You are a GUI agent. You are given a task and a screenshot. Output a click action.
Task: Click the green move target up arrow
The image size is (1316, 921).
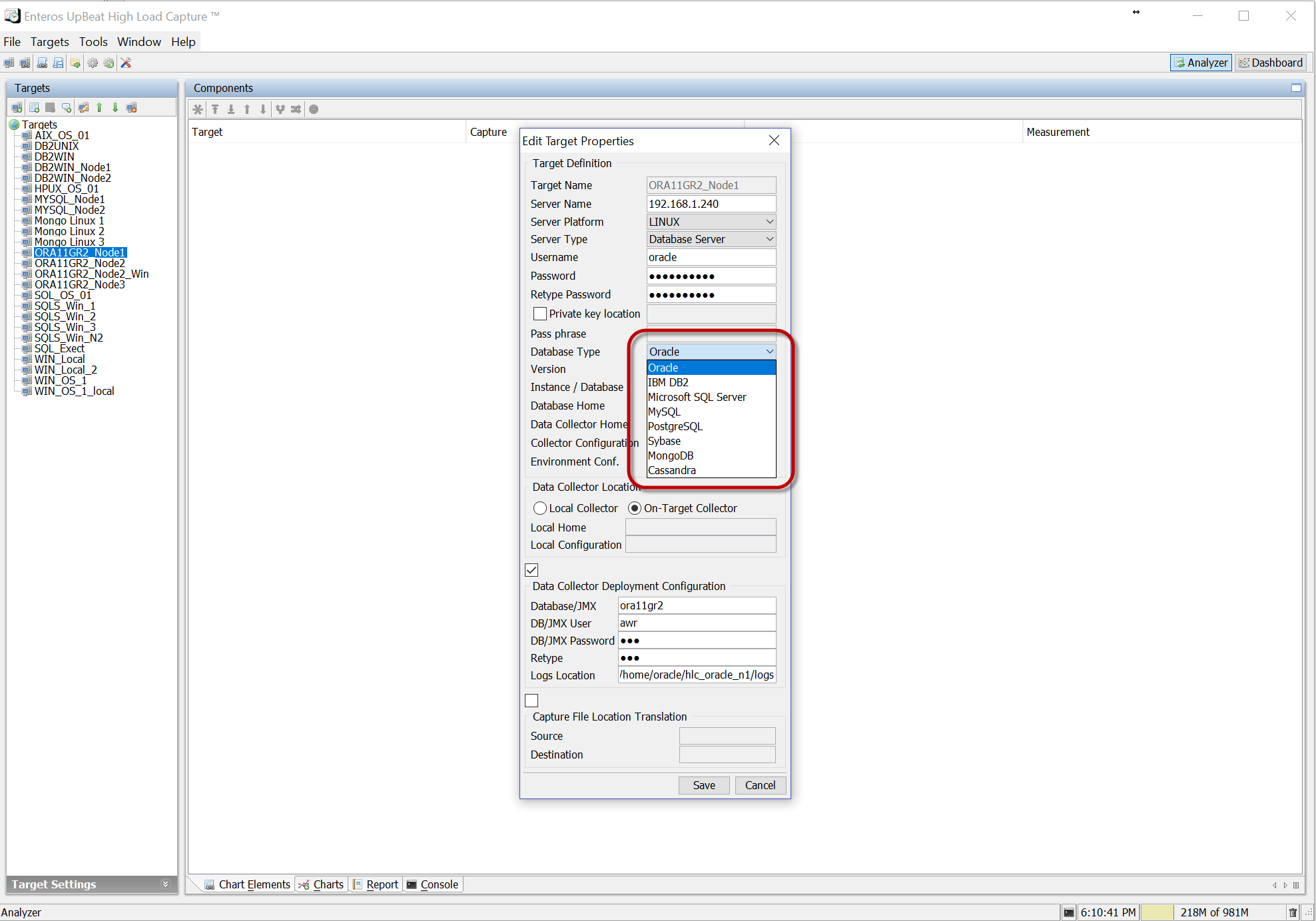pyautogui.click(x=99, y=108)
